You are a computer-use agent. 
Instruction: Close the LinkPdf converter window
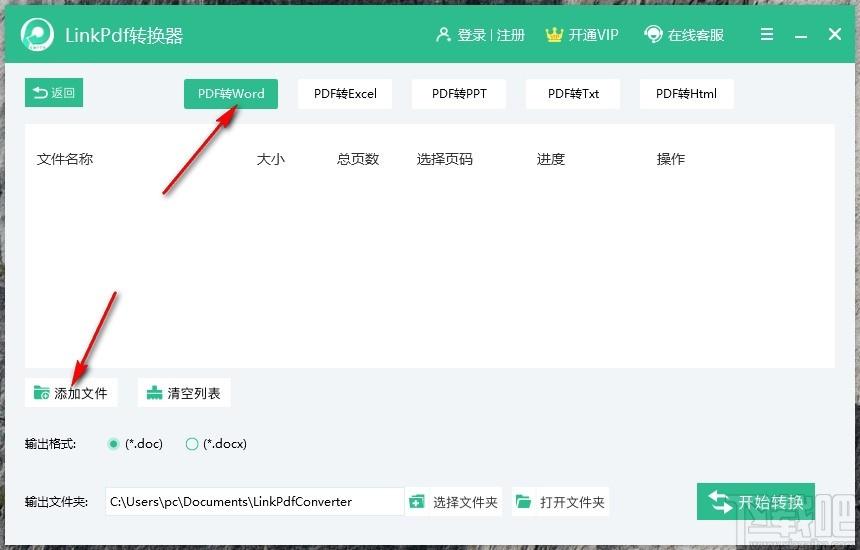[x=835, y=34]
